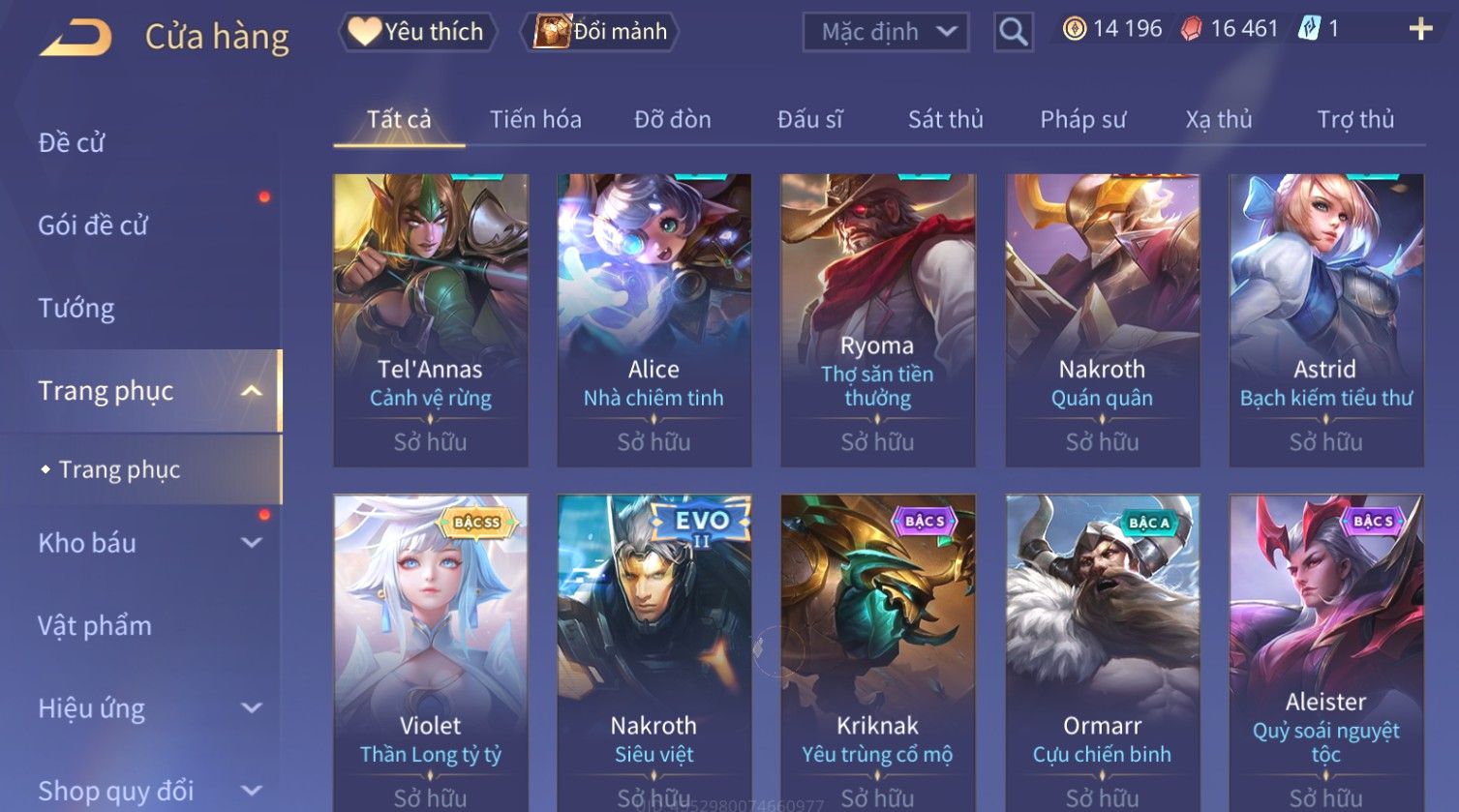
Task: Click the golden back arrow icon
Action: click(76, 37)
